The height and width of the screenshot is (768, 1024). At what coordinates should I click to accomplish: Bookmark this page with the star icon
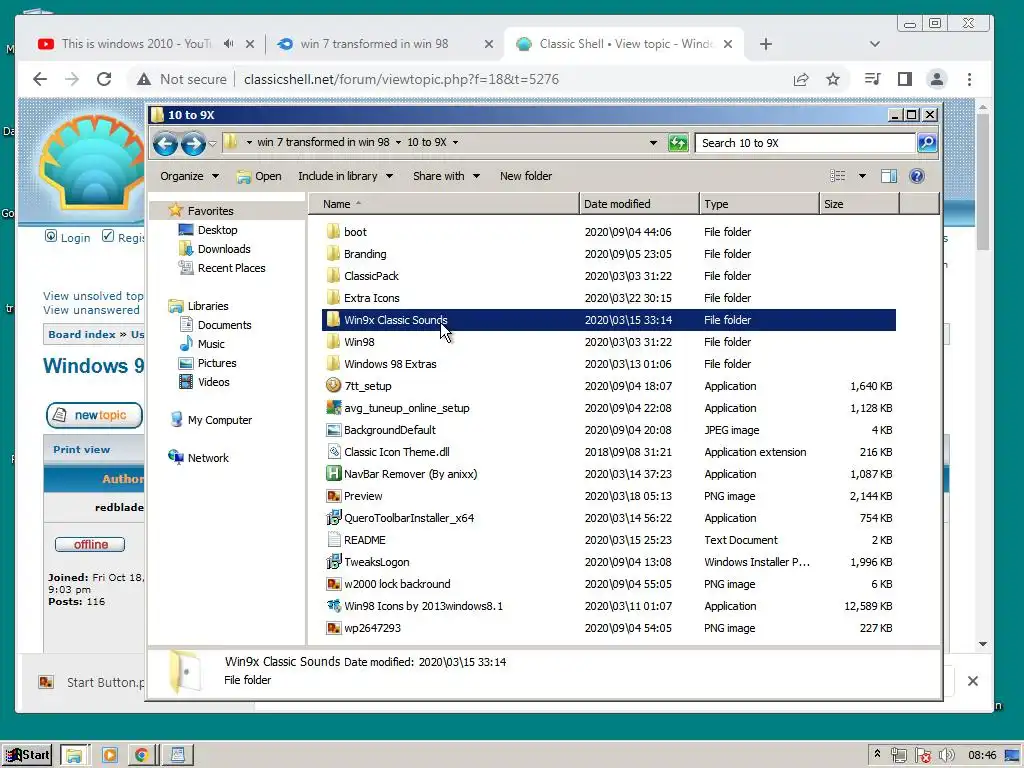click(x=833, y=79)
